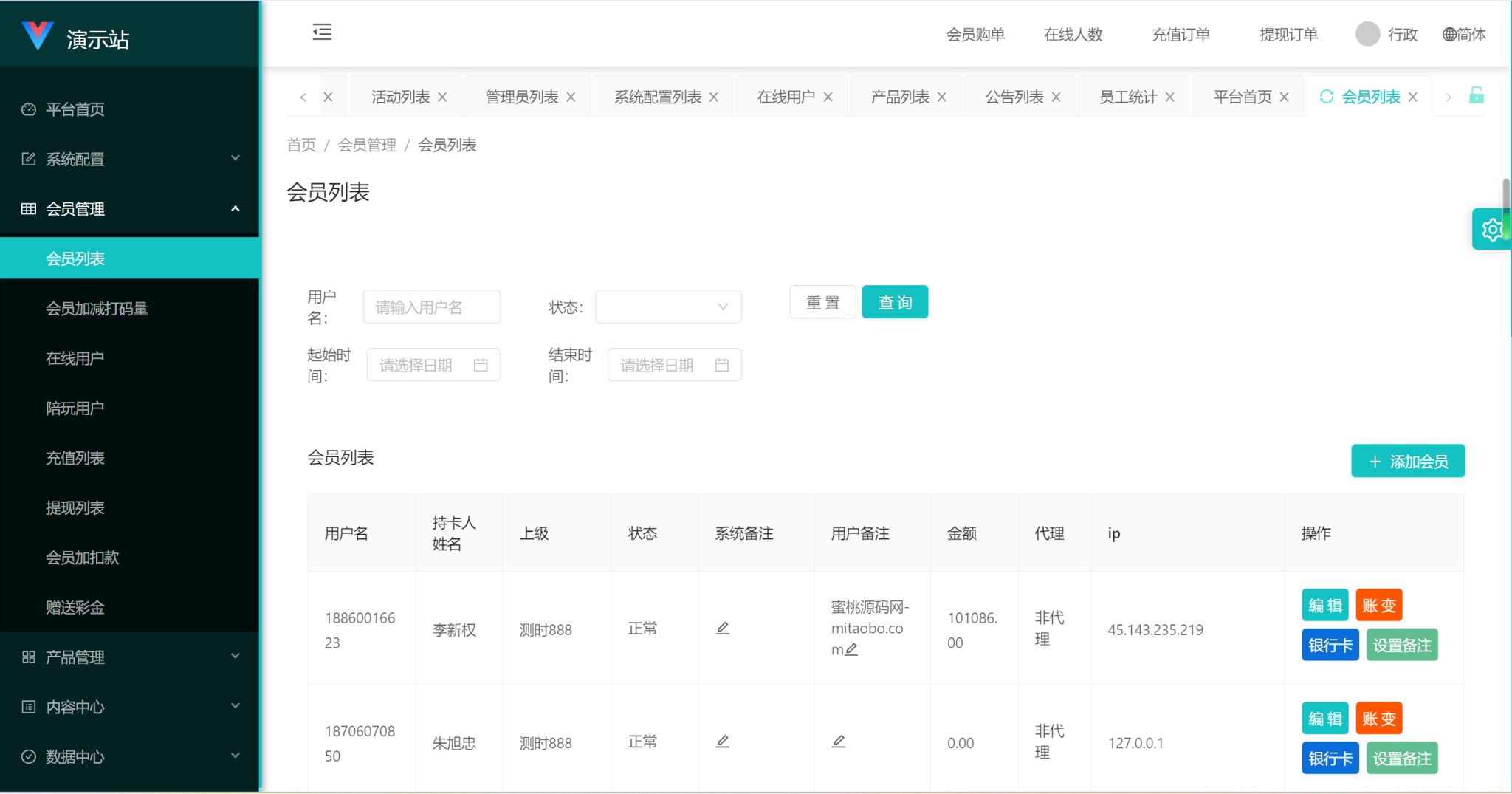Open the 状态 dropdown
The width and height of the screenshot is (1512, 794).
[668, 307]
